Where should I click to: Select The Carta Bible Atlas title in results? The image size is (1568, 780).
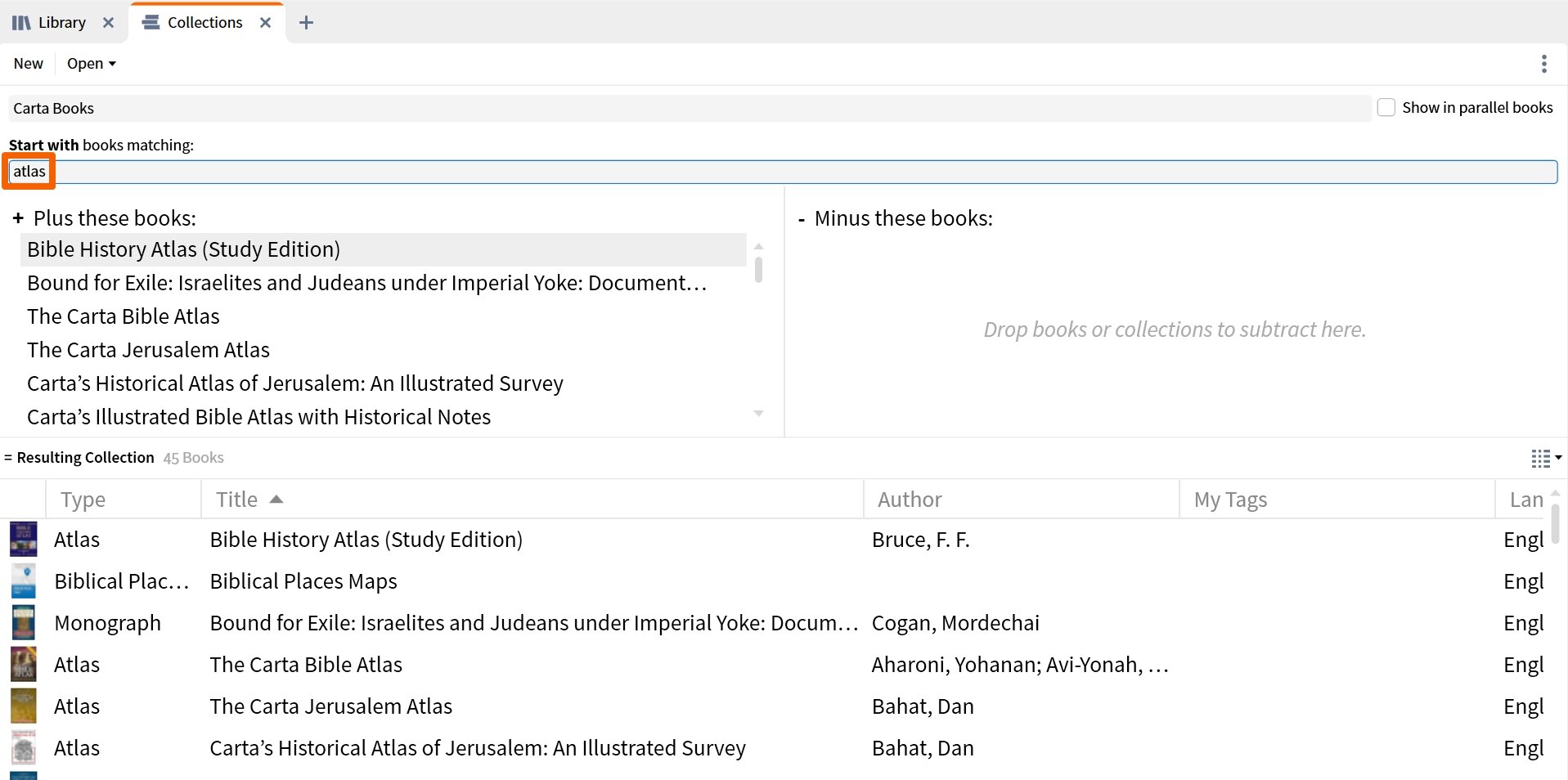click(306, 665)
